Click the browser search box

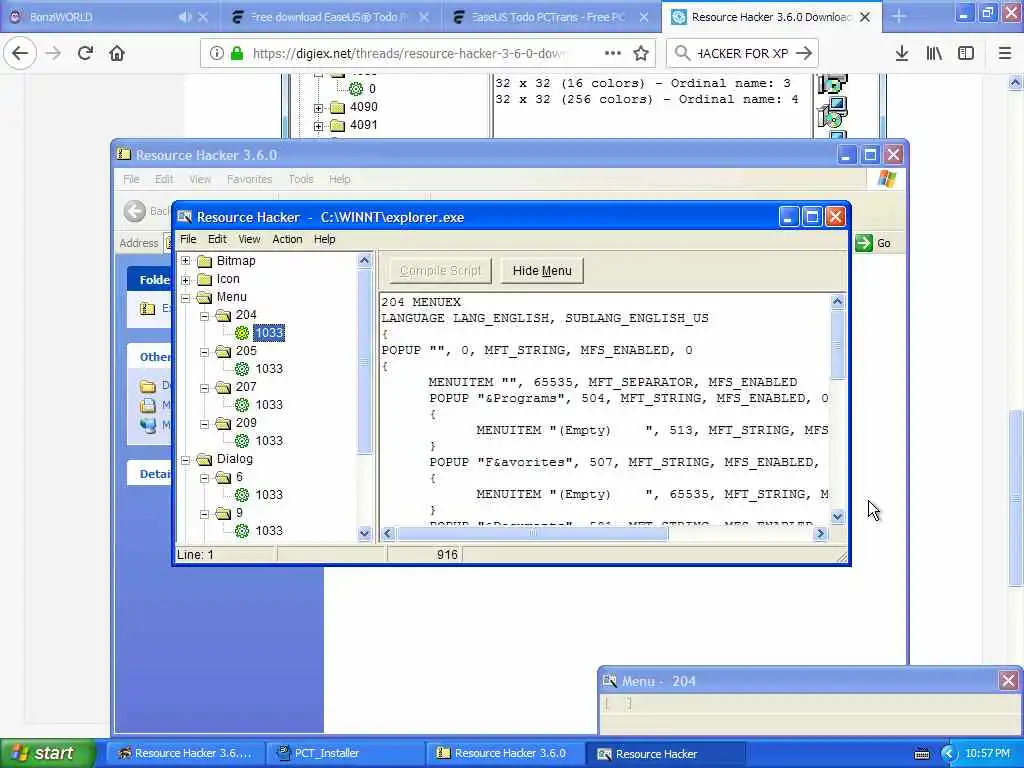coord(743,53)
